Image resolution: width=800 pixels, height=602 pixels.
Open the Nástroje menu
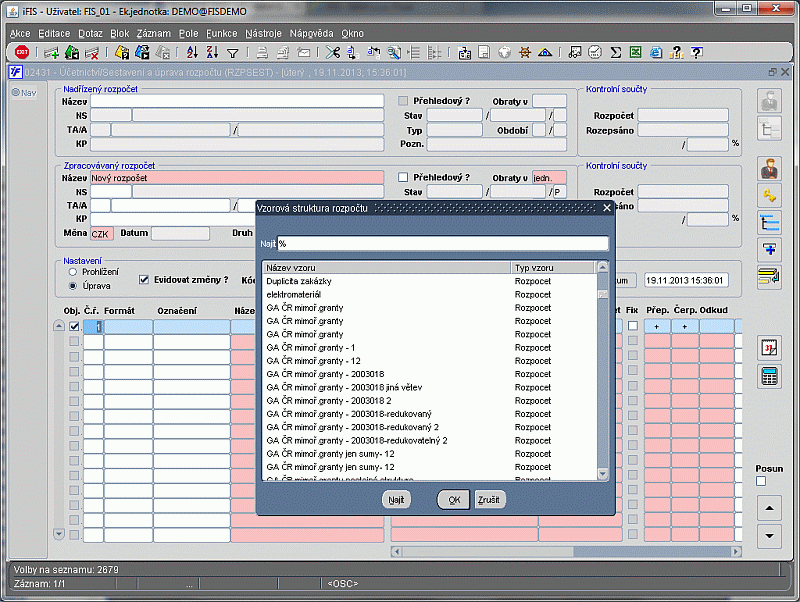(264, 33)
